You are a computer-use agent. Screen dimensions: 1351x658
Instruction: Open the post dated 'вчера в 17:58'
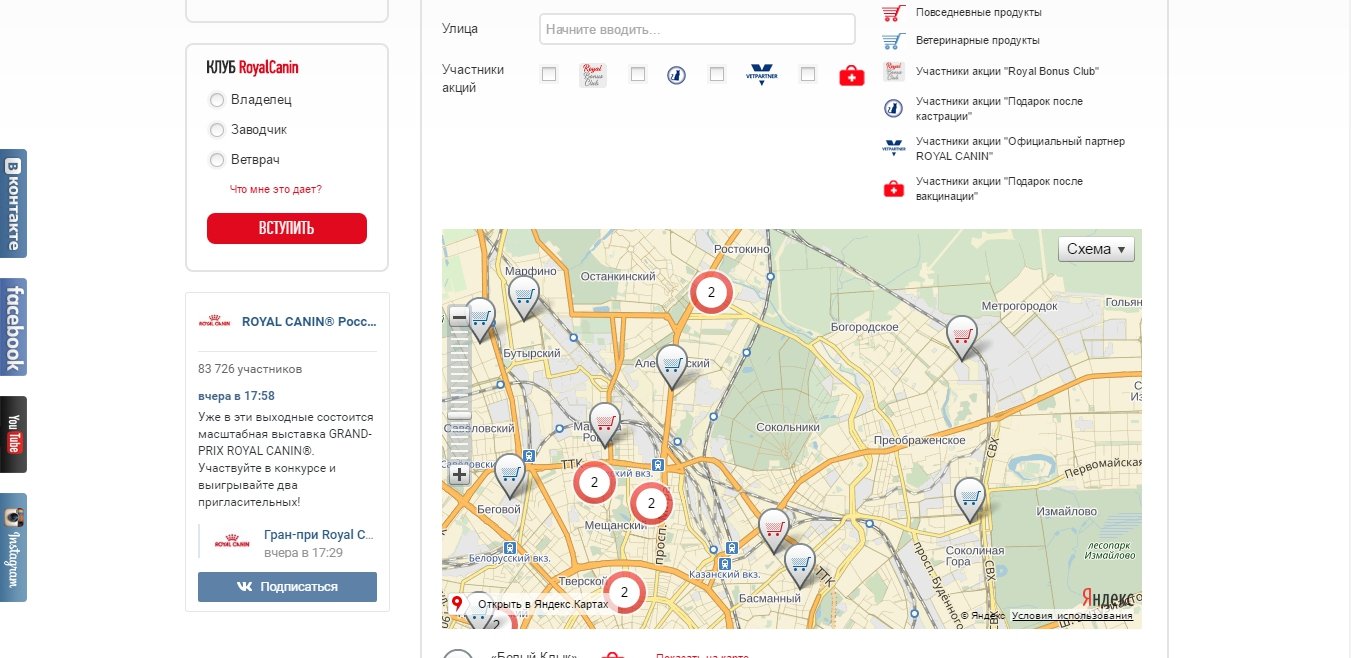[x=236, y=396]
